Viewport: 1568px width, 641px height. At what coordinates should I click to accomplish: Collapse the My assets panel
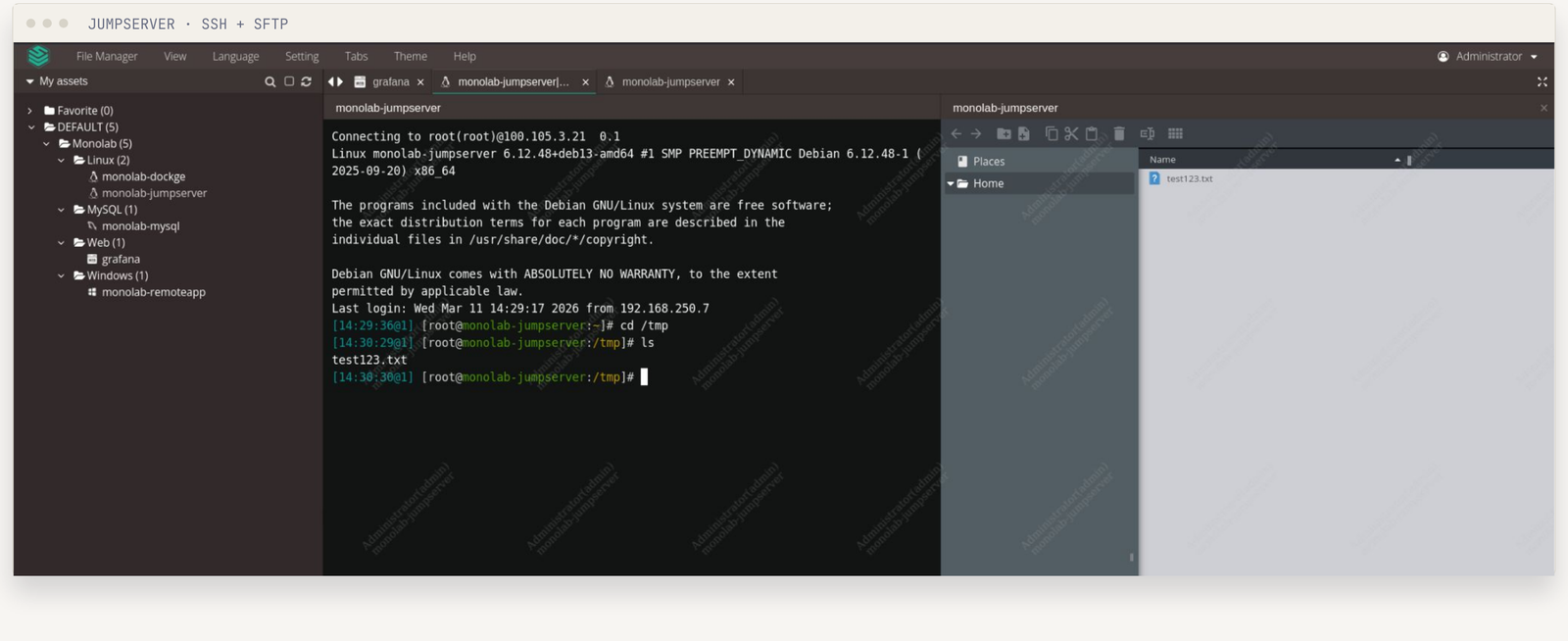(29, 81)
